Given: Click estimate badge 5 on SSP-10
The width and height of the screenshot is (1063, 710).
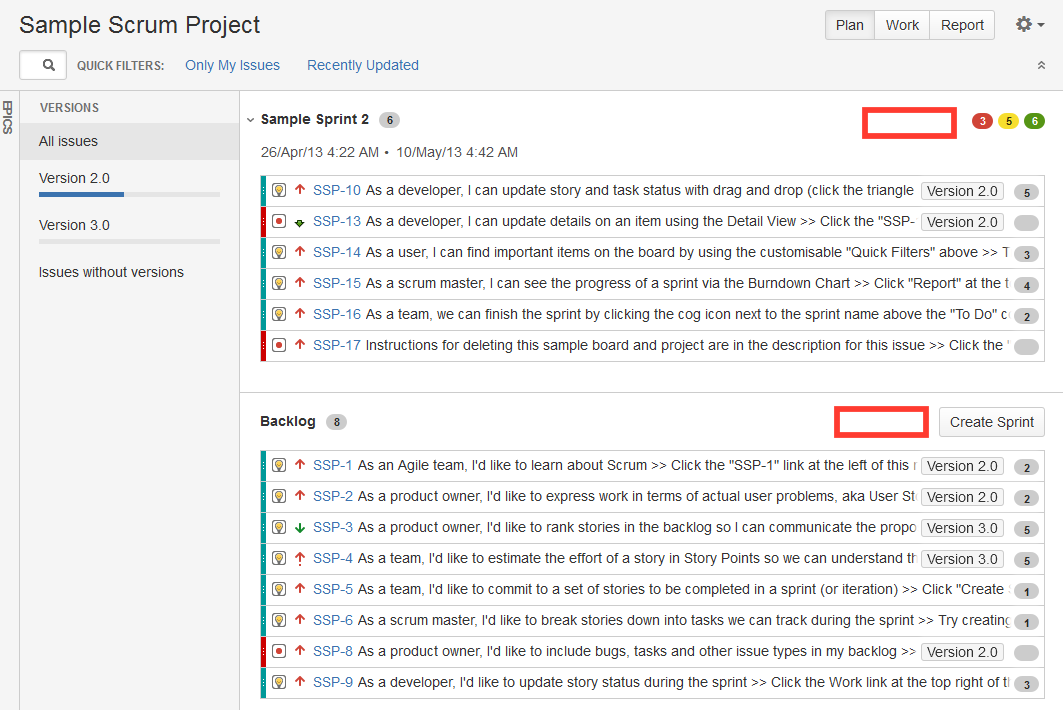Looking at the screenshot, I should point(1026,193).
